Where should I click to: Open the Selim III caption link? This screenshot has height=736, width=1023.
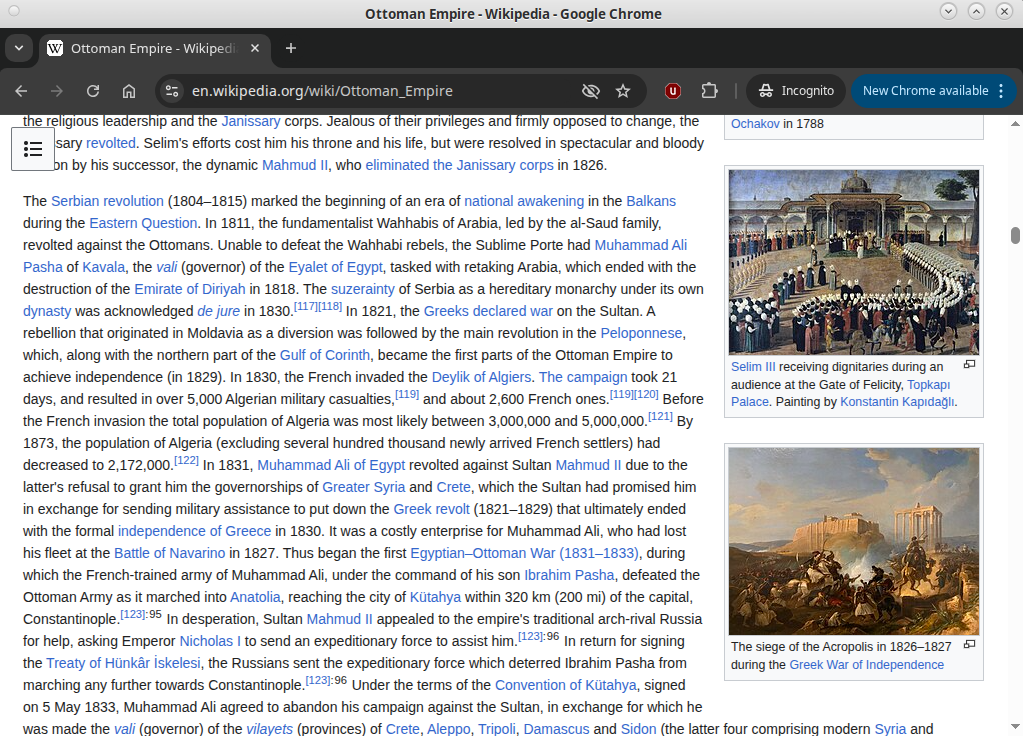753,367
